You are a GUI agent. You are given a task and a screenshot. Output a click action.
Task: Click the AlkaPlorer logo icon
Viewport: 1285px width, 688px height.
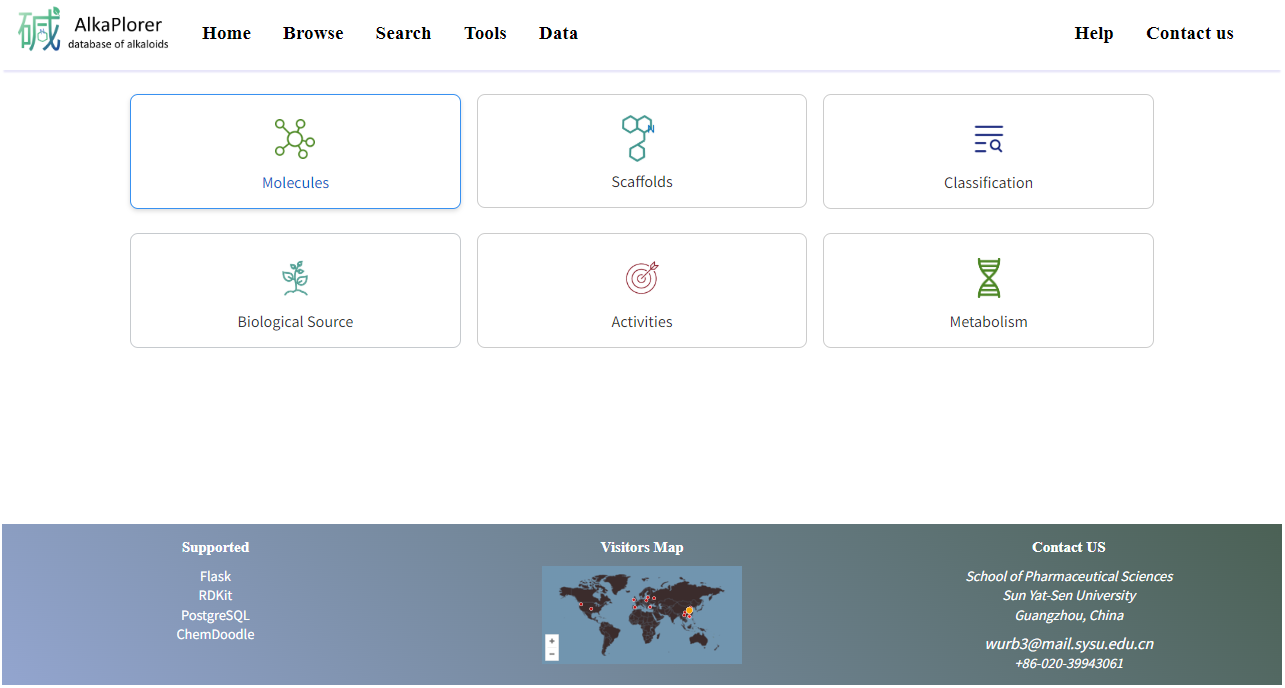pos(40,31)
